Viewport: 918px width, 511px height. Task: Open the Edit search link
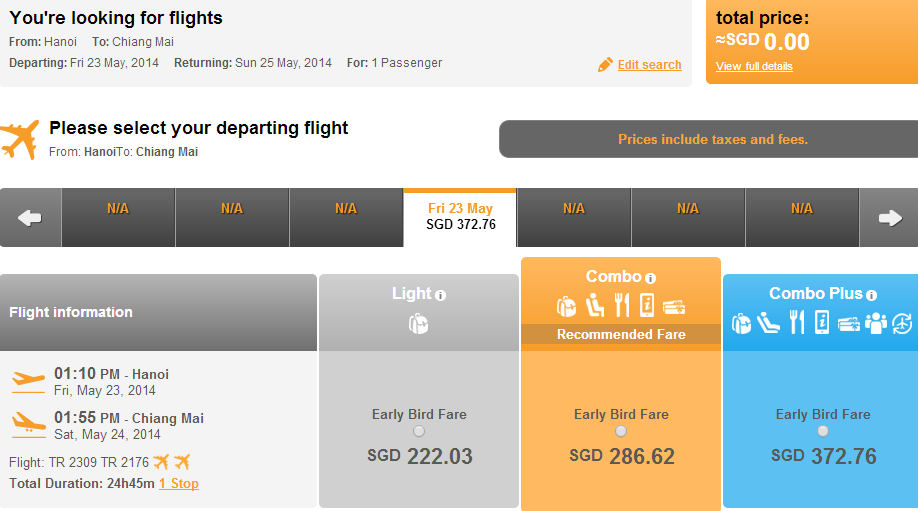click(649, 65)
